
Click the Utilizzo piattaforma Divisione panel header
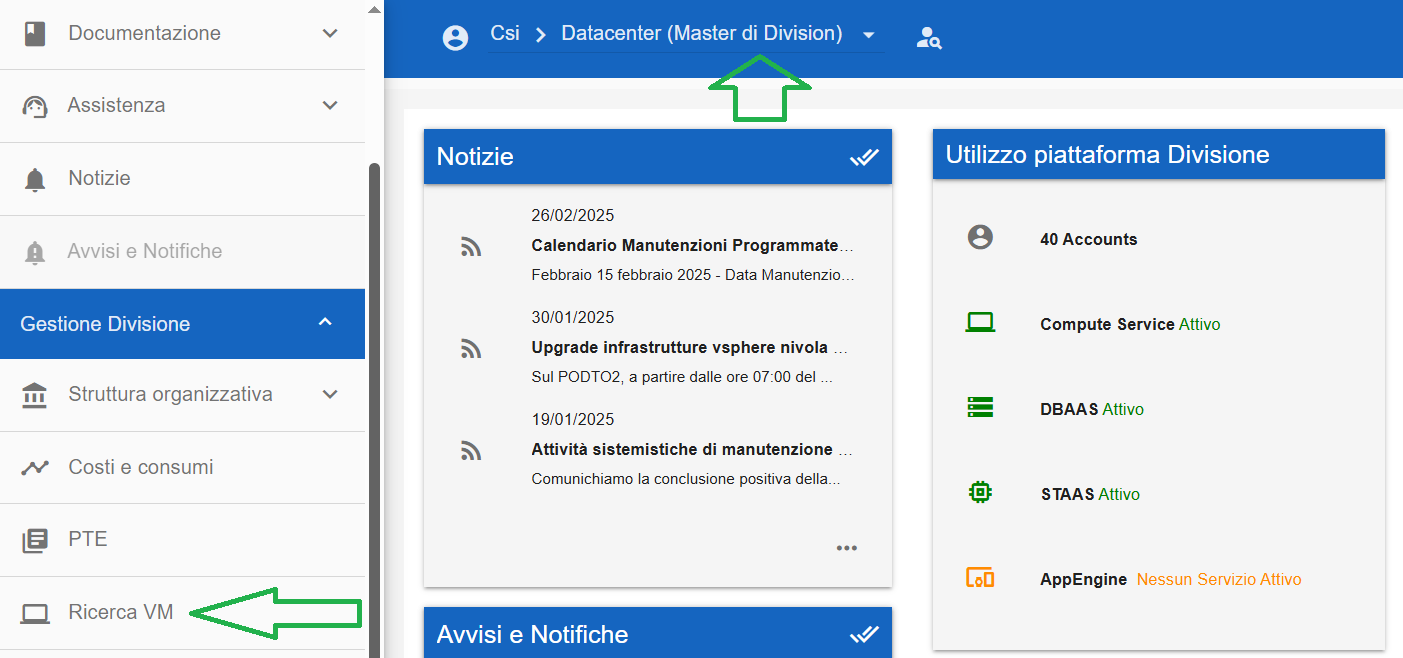coord(1159,155)
